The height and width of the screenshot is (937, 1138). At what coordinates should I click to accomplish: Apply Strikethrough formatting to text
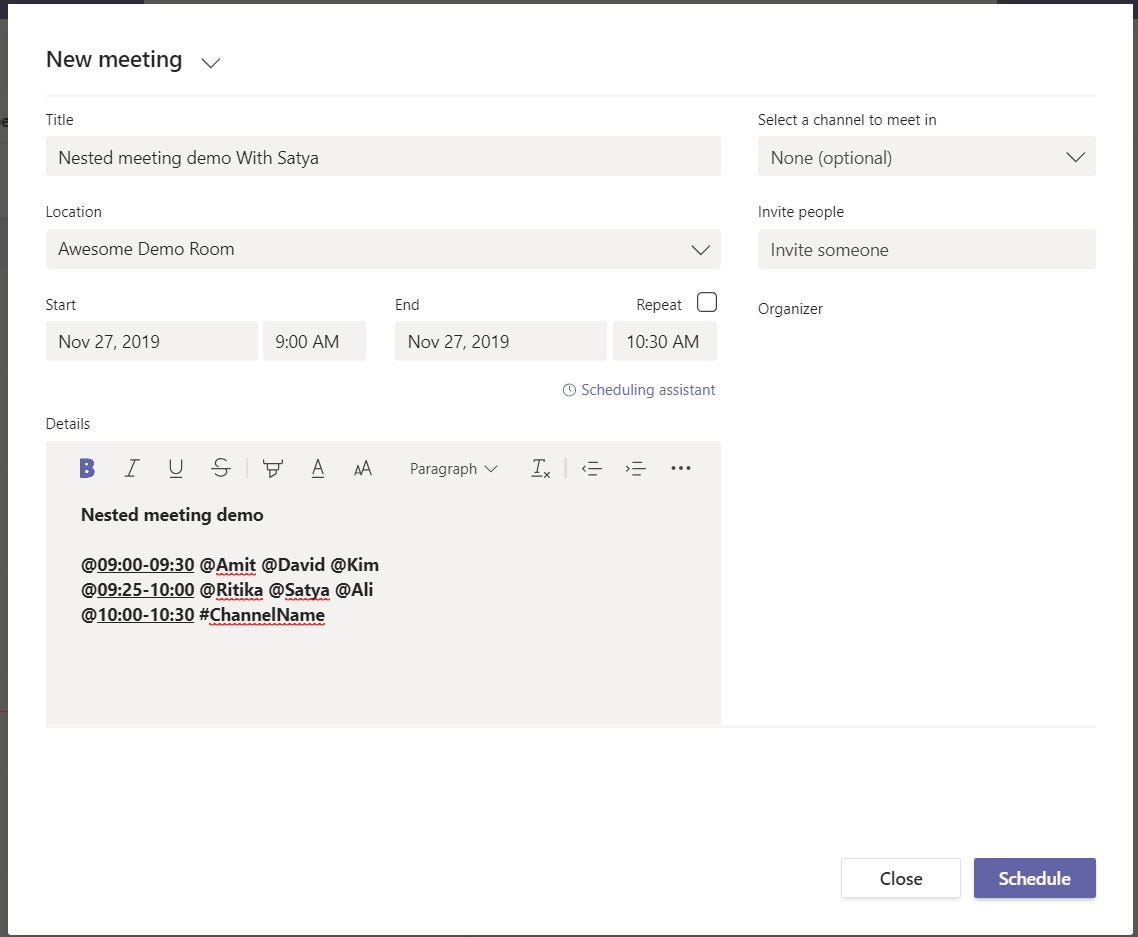coord(221,468)
